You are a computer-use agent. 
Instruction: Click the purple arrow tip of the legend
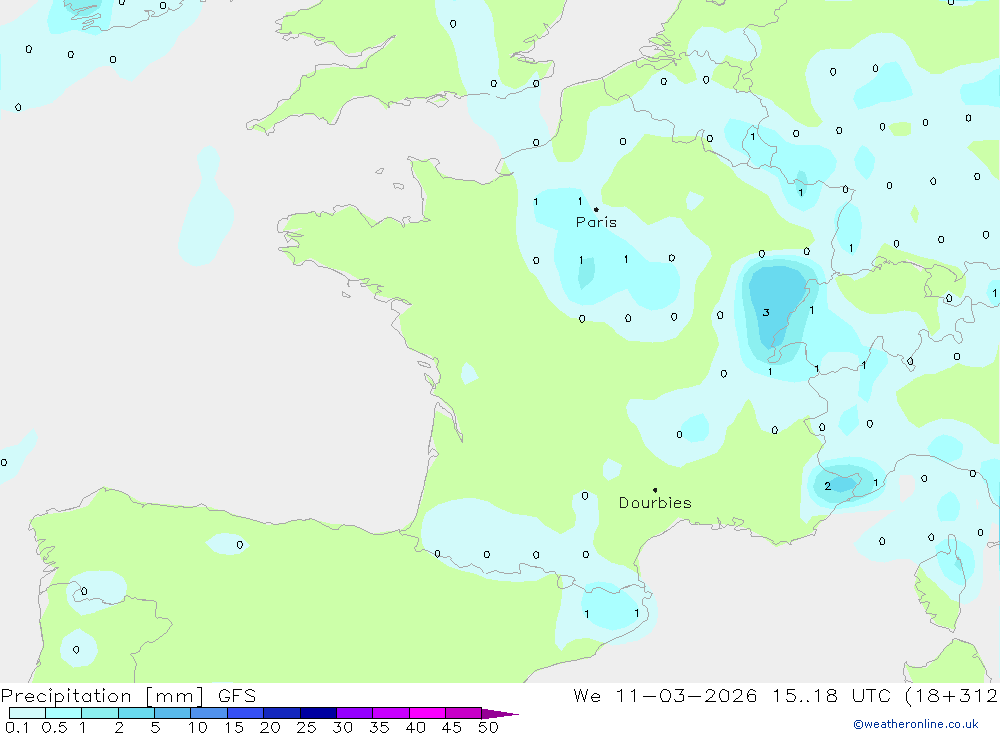coord(501,713)
